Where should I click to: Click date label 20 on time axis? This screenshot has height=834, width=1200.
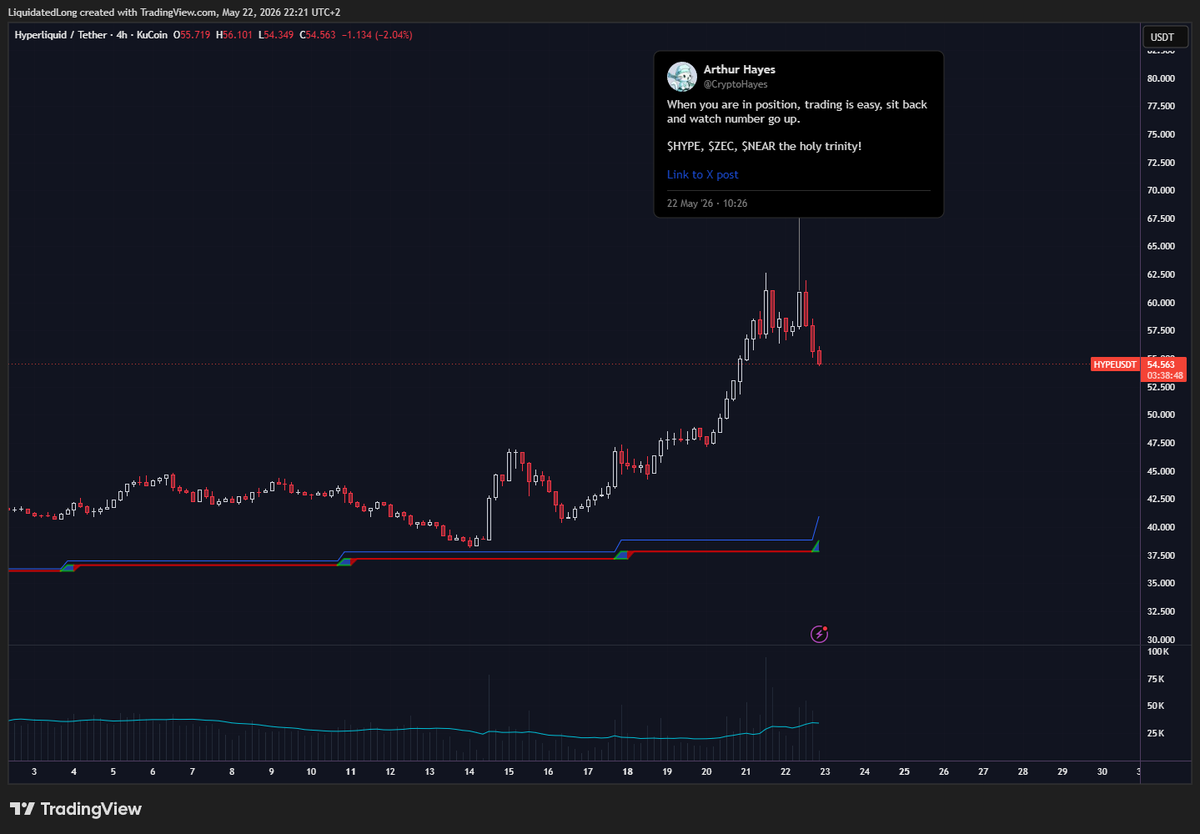[706, 772]
